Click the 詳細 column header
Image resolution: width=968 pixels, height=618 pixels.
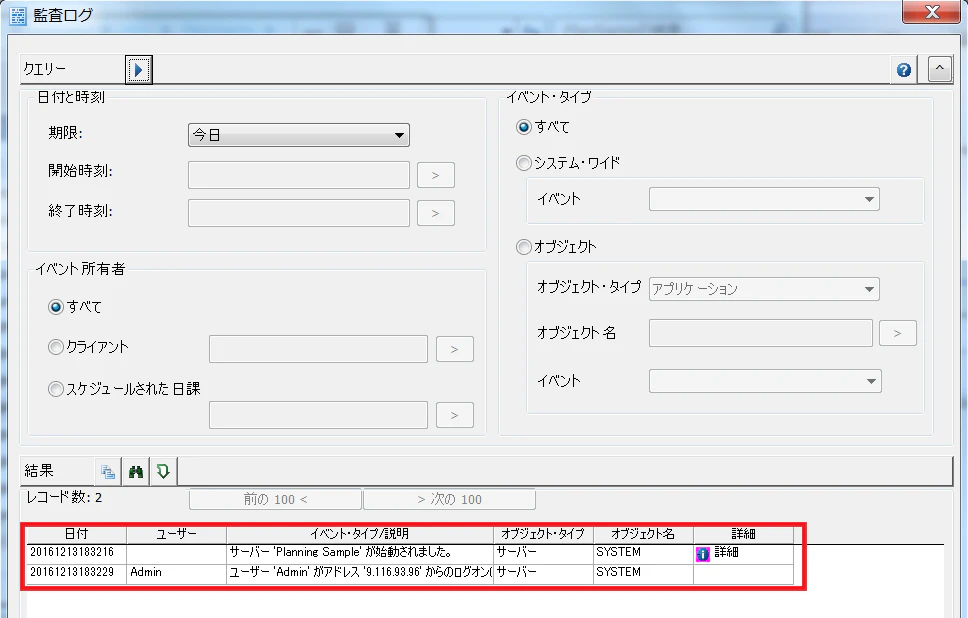[x=743, y=535]
